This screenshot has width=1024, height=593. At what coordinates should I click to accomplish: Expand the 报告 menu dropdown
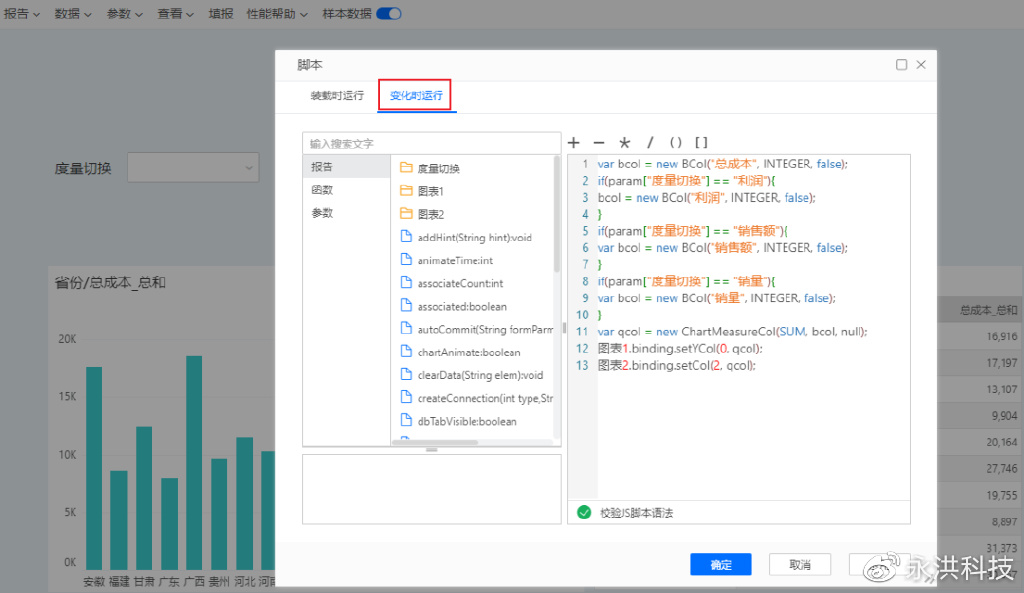20,14
